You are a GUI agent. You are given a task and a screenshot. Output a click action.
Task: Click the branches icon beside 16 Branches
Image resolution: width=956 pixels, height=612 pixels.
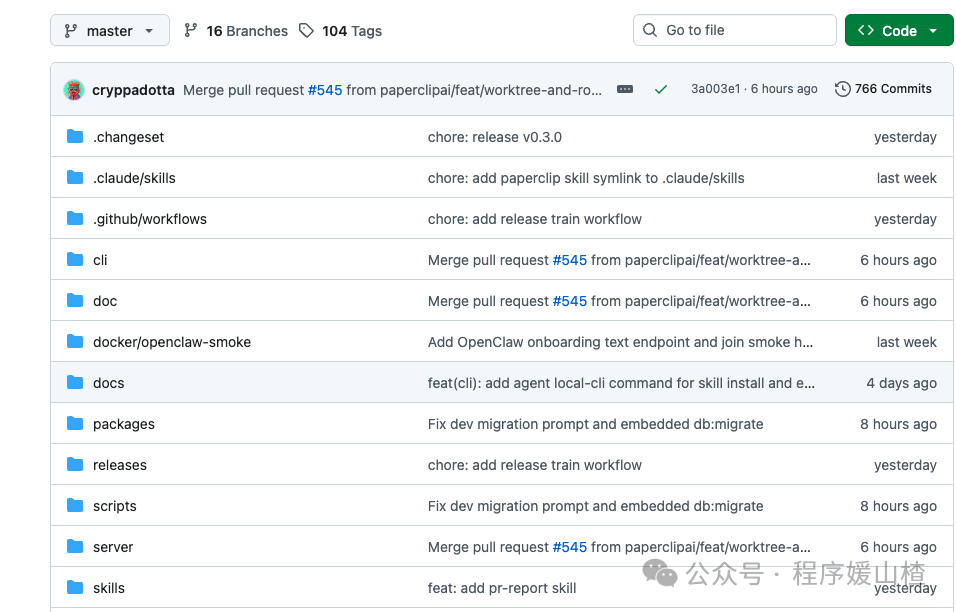tap(190, 30)
